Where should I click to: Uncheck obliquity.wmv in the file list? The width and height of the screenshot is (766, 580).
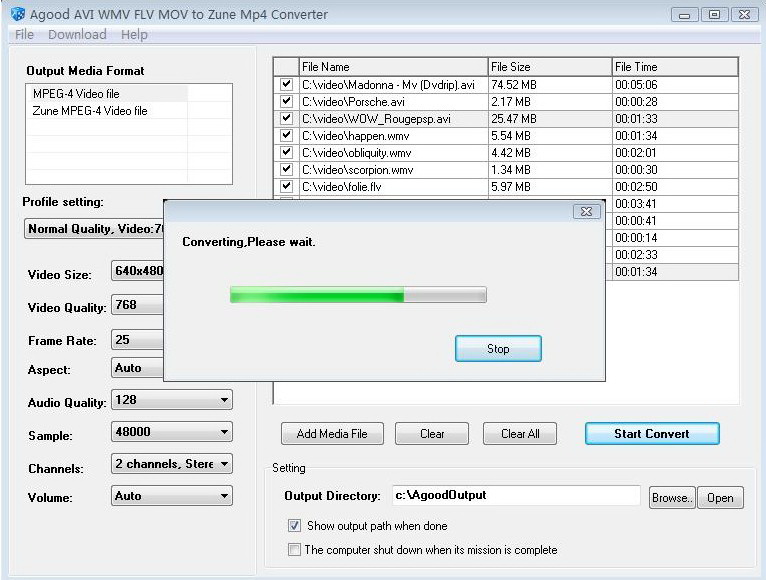[286, 152]
